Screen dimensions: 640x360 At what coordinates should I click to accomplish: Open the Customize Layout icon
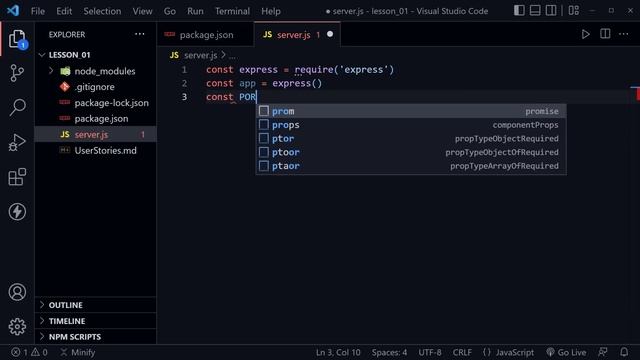click(x=573, y=11)
